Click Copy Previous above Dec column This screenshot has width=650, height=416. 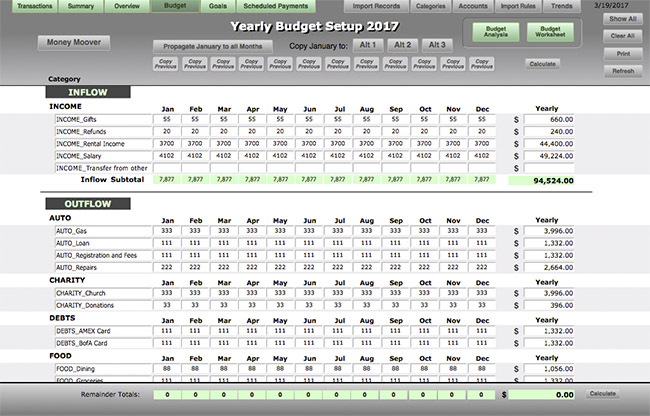[482, 64]
